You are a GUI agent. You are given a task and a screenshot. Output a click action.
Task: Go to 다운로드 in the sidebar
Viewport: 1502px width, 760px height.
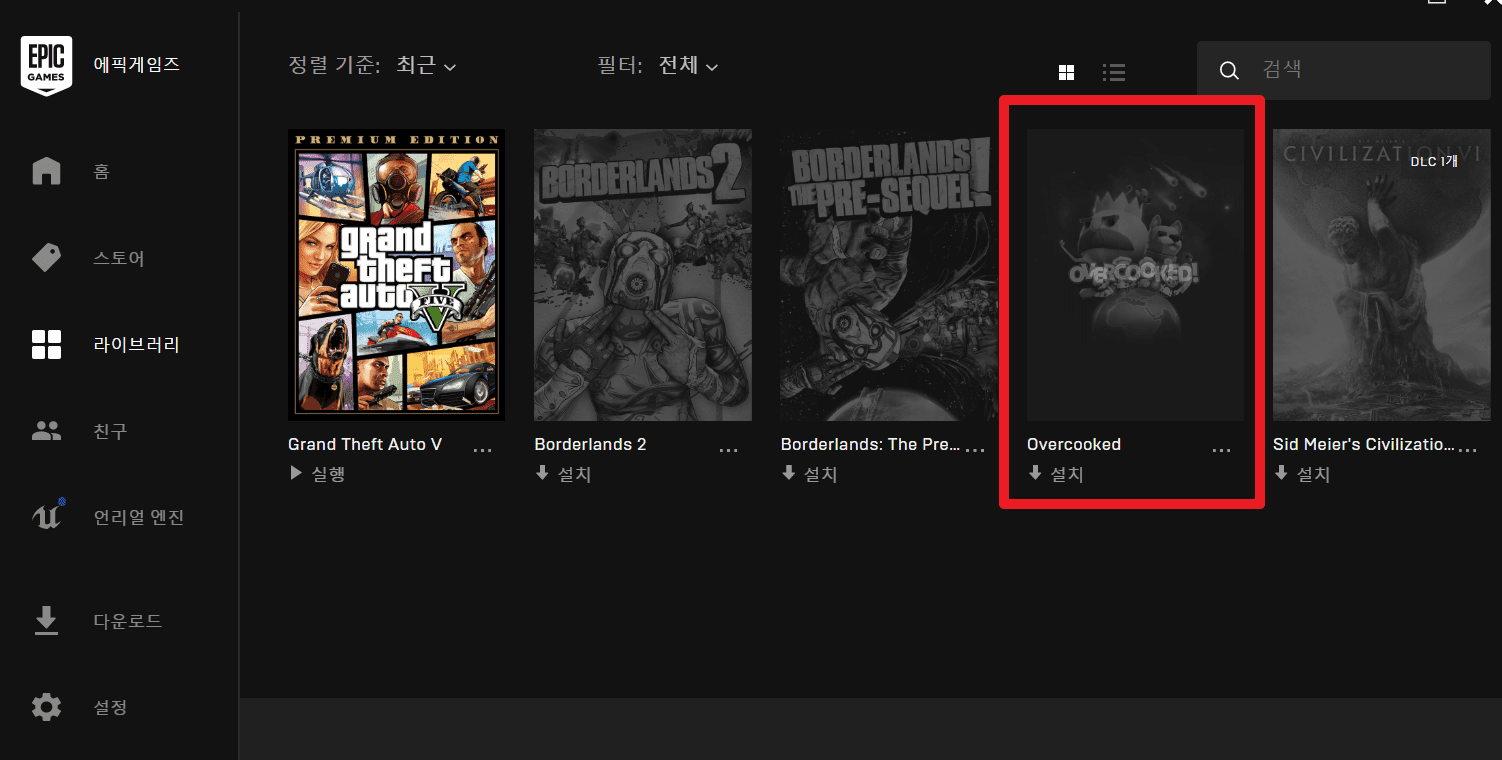[x=128, y=621]
